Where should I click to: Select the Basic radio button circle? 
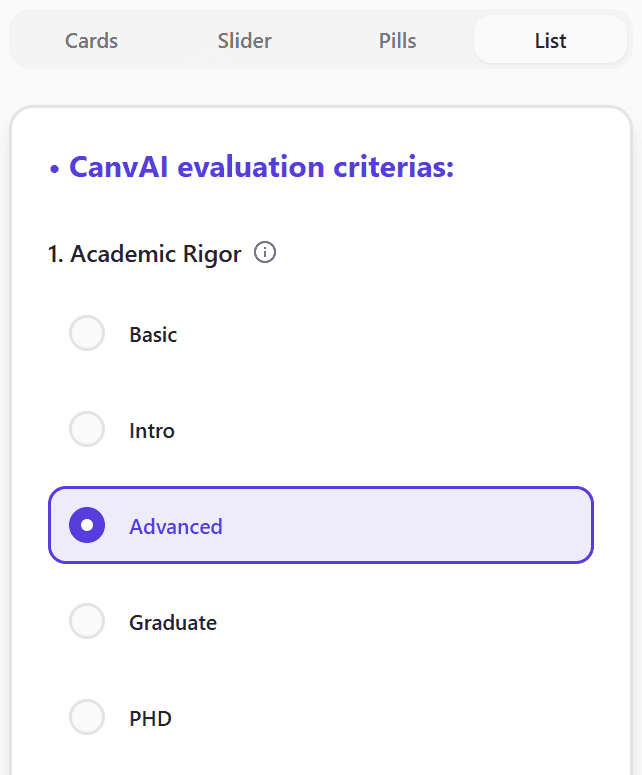pyautogui.click(x=87, y=334)
